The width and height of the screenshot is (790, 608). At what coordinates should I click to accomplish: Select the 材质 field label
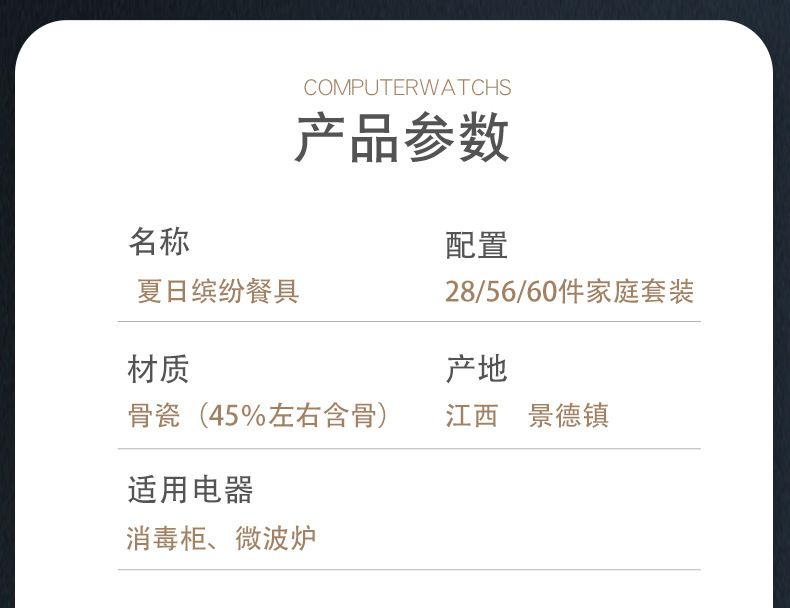point(158,369)
